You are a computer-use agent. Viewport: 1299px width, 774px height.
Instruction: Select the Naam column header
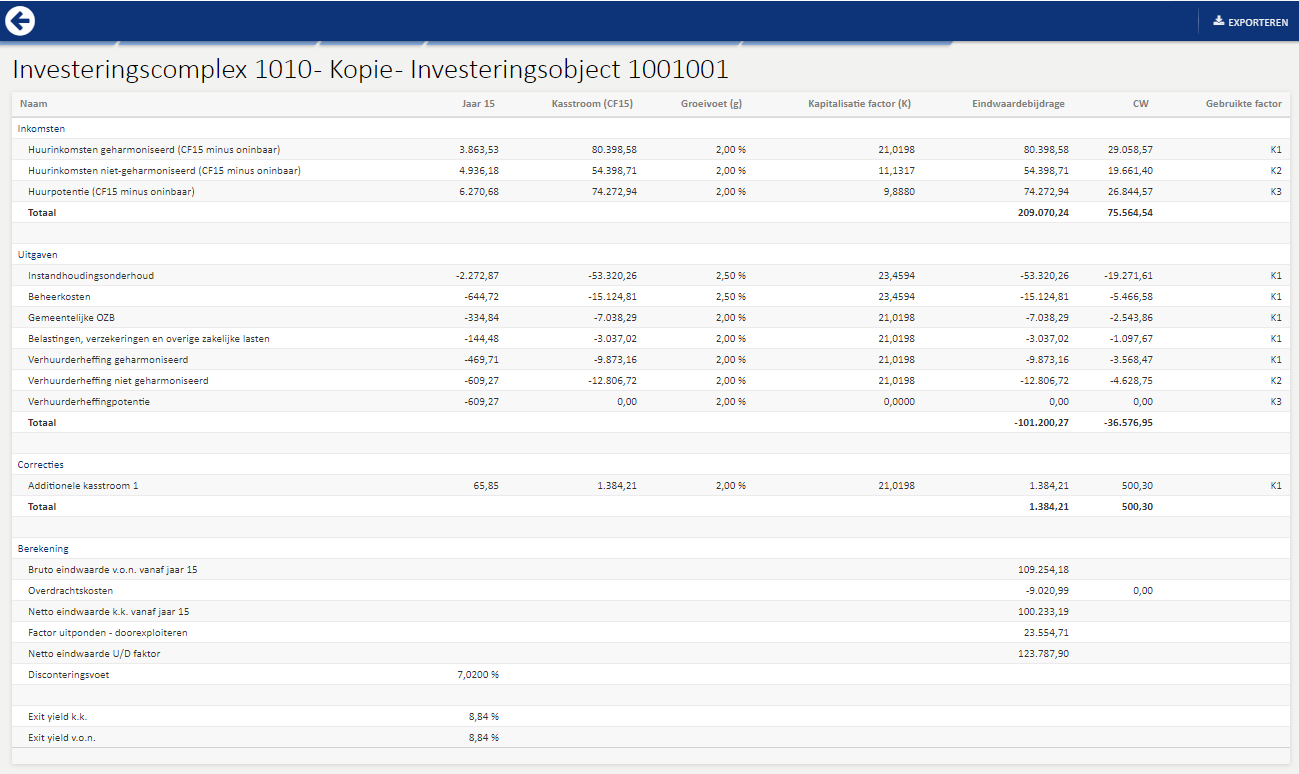pos(33,103)
